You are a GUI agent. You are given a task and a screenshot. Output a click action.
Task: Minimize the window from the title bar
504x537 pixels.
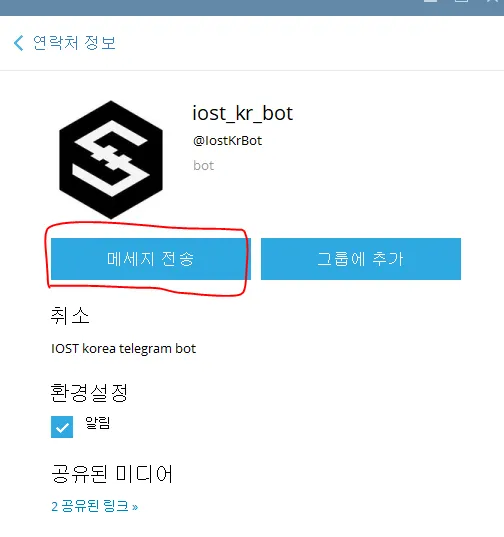click(431, 1)
